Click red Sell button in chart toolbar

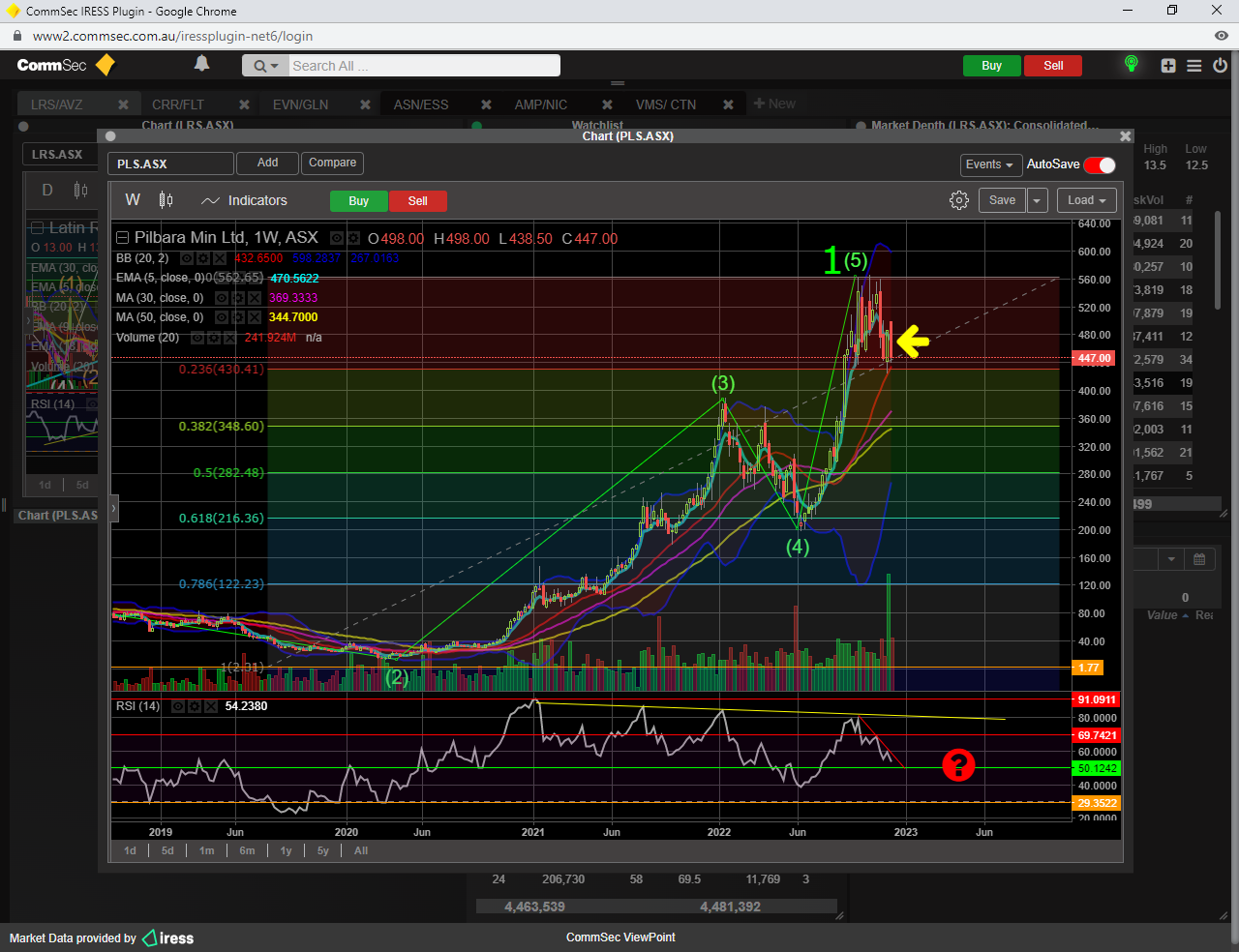pyautogui.click(x=417, y=201)
